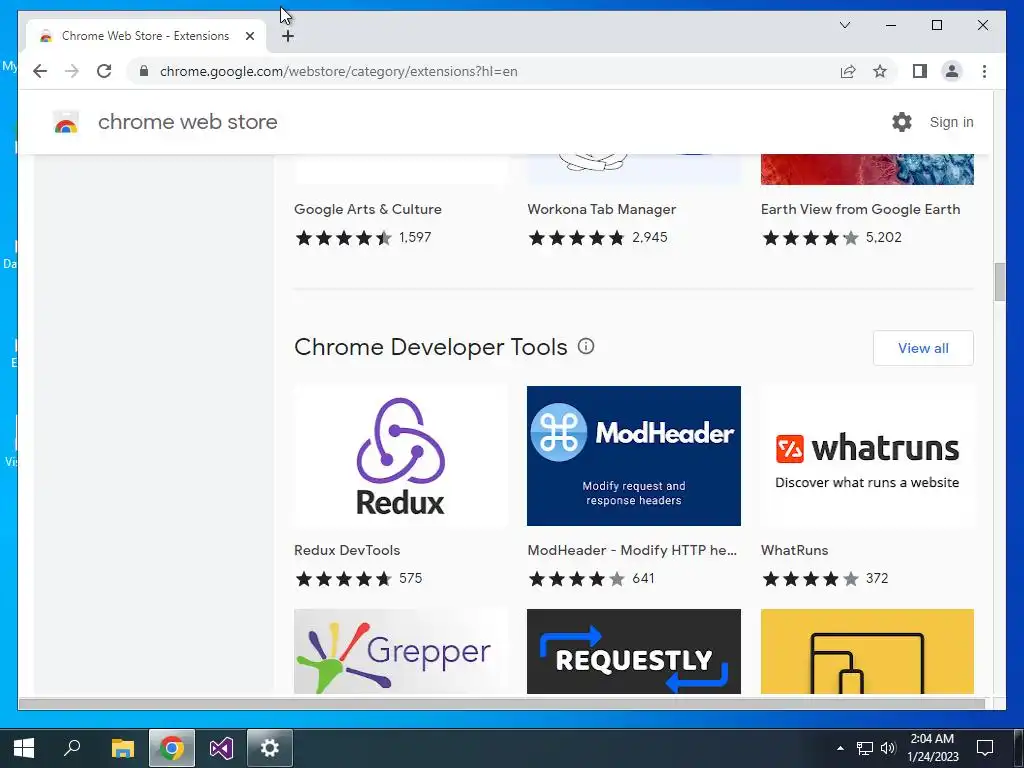Click WhatRuns 372 rating count
The height and width of the screenshot is (768, 1024).
[876, 578]
